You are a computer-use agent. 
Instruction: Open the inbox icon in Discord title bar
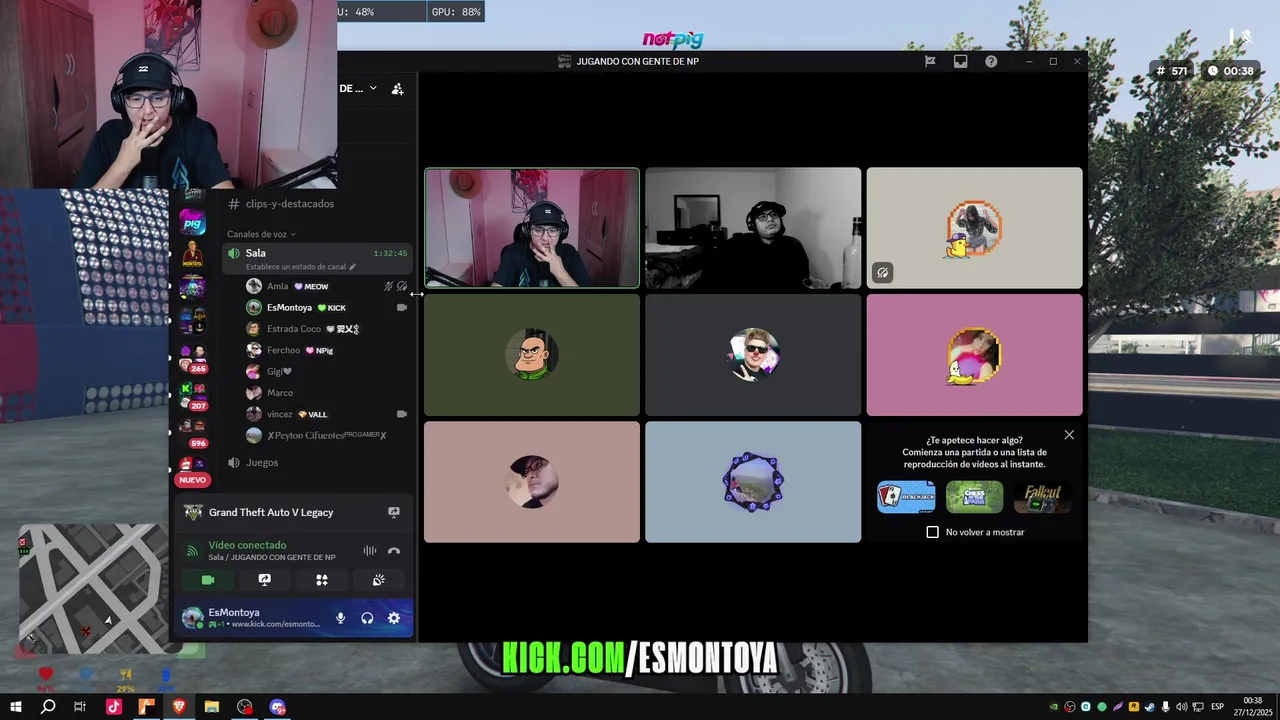(960, 61)
